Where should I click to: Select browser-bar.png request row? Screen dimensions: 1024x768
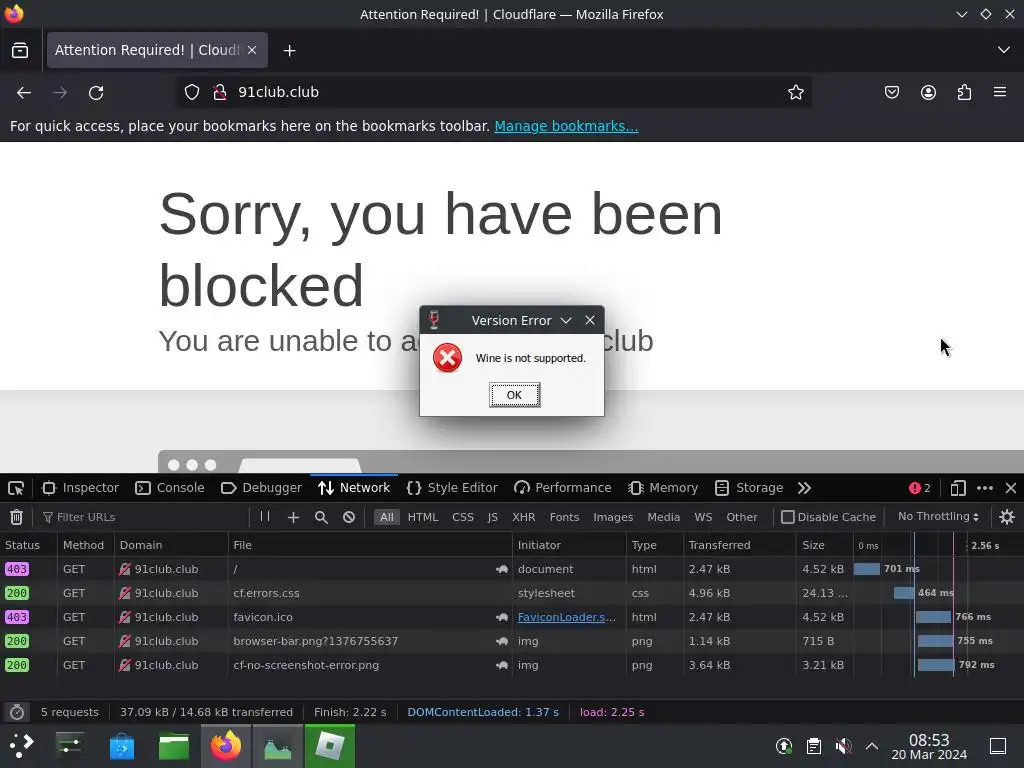[x=512, y=641]
